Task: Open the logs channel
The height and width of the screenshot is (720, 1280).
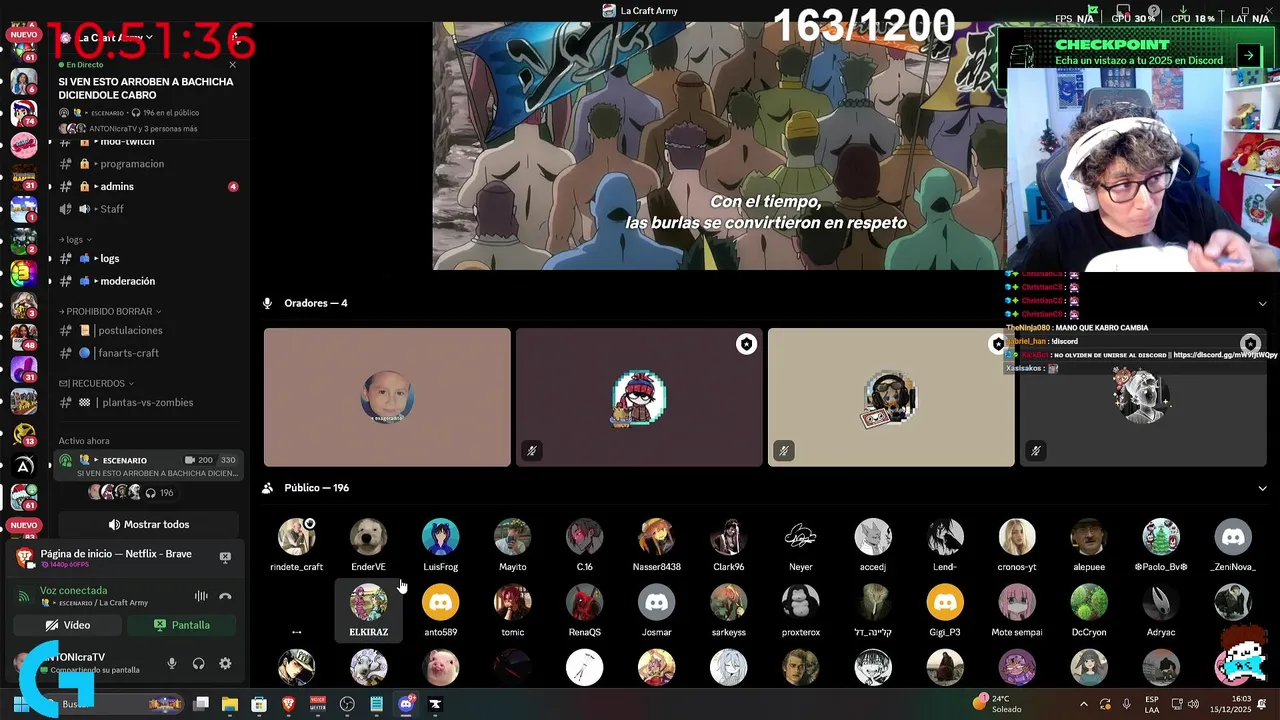Action: pos(148,258)
